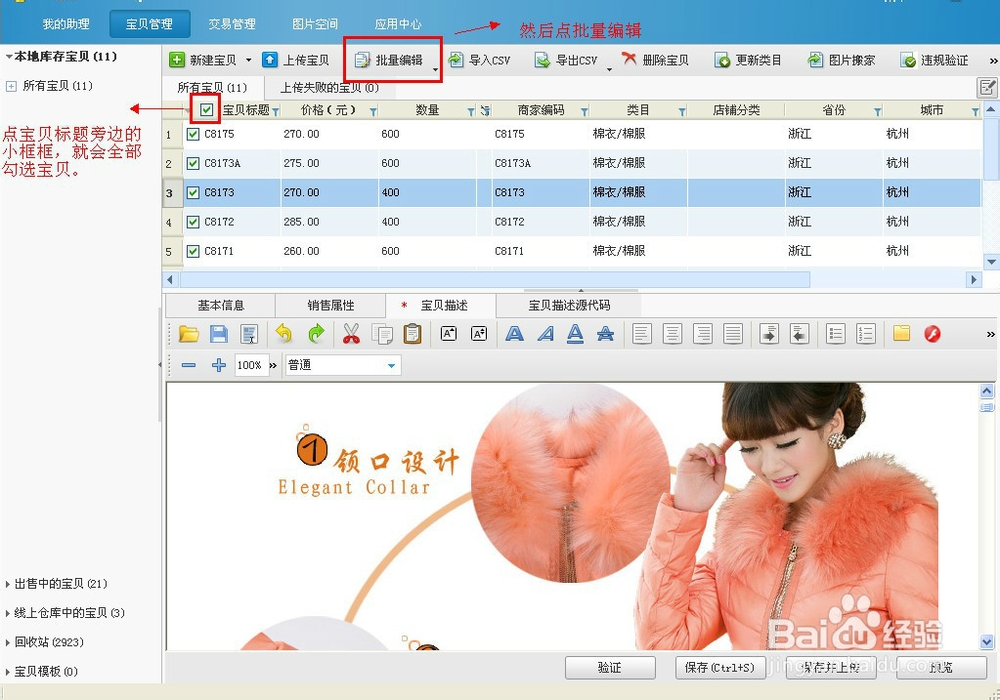Viewport: 1000px width, 700px height.
Task: Click 图片搬家 image move icon
Action: click(815, 60)
